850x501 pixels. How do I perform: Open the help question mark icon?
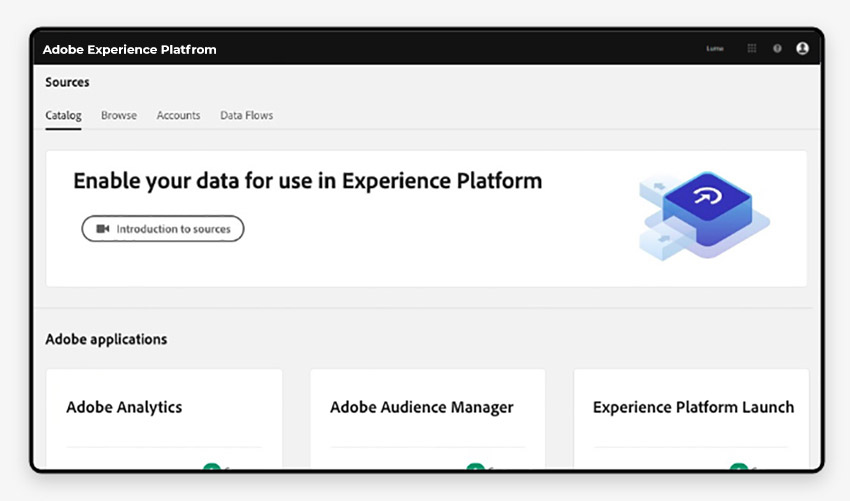pos(777,48)
